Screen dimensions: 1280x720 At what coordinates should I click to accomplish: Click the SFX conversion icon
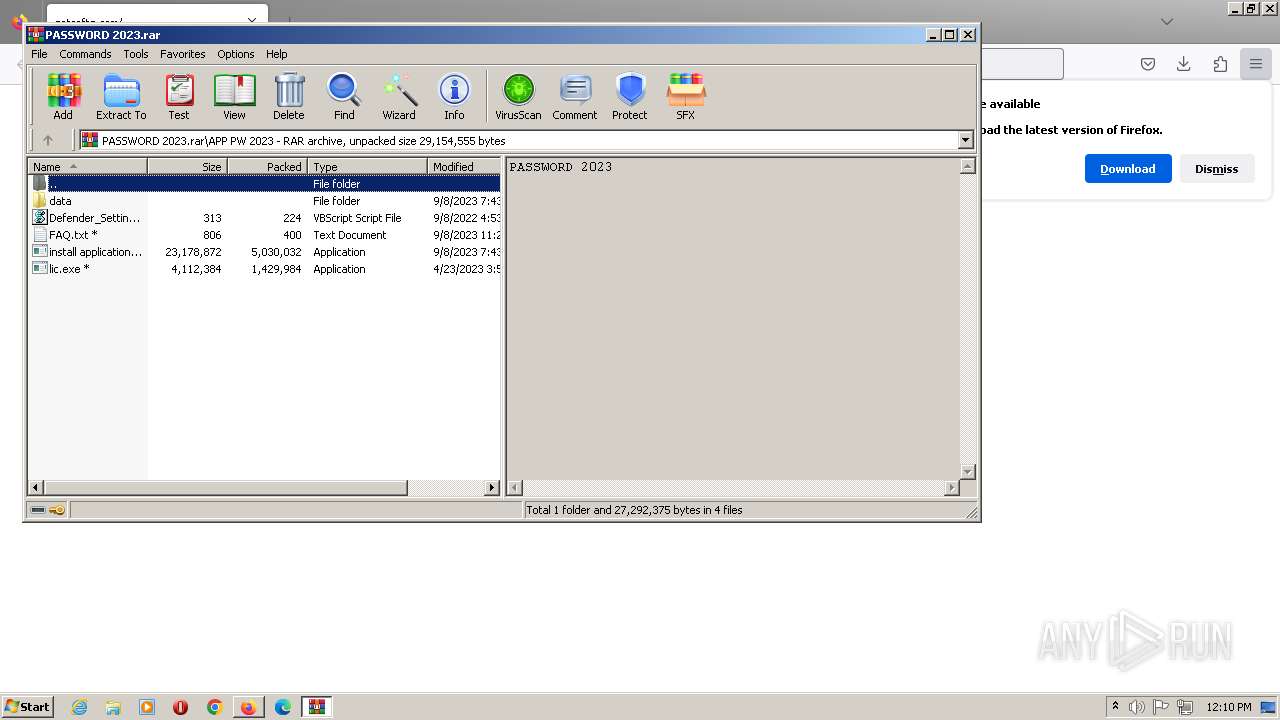coord(686,97)
